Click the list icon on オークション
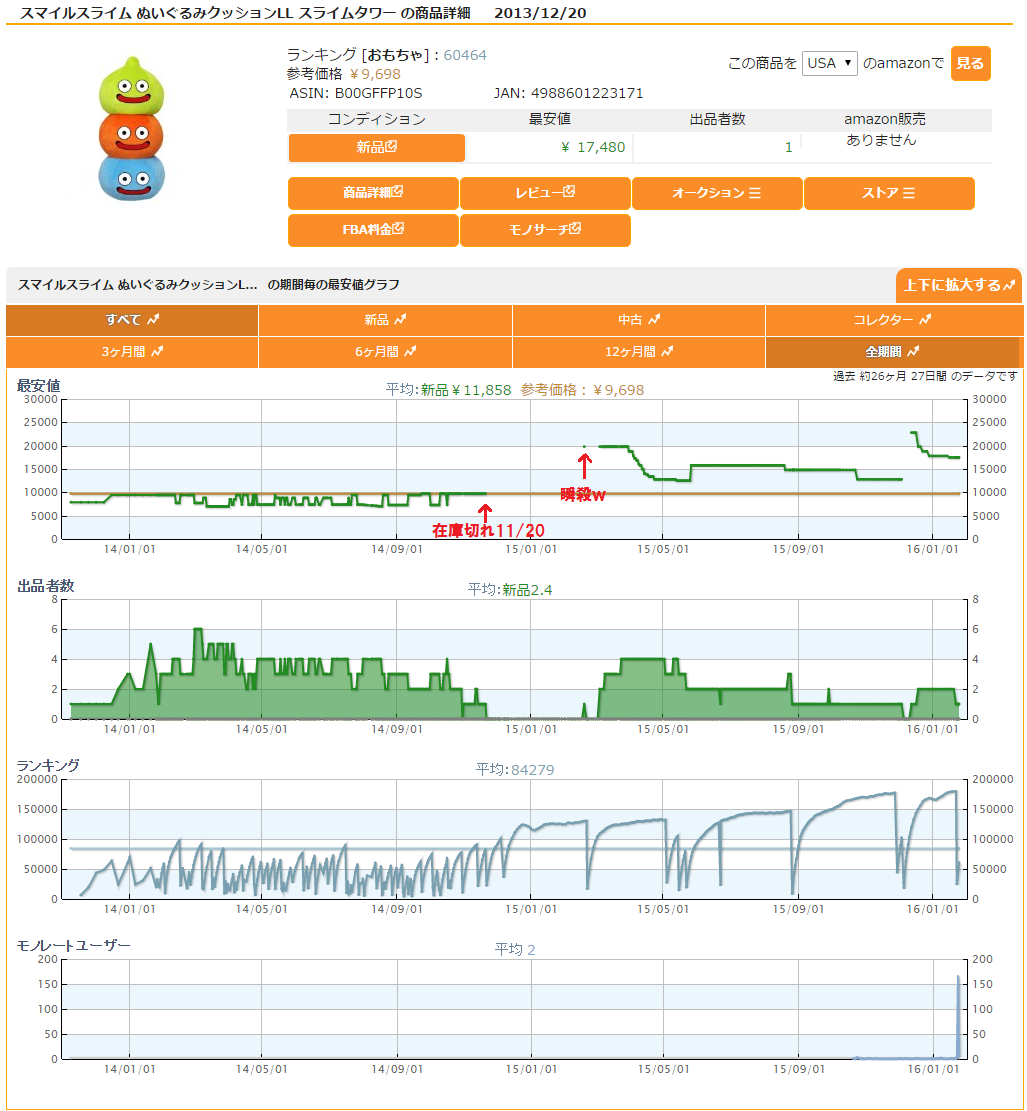Screen dimensions: 1027x1111 (755, 193)
